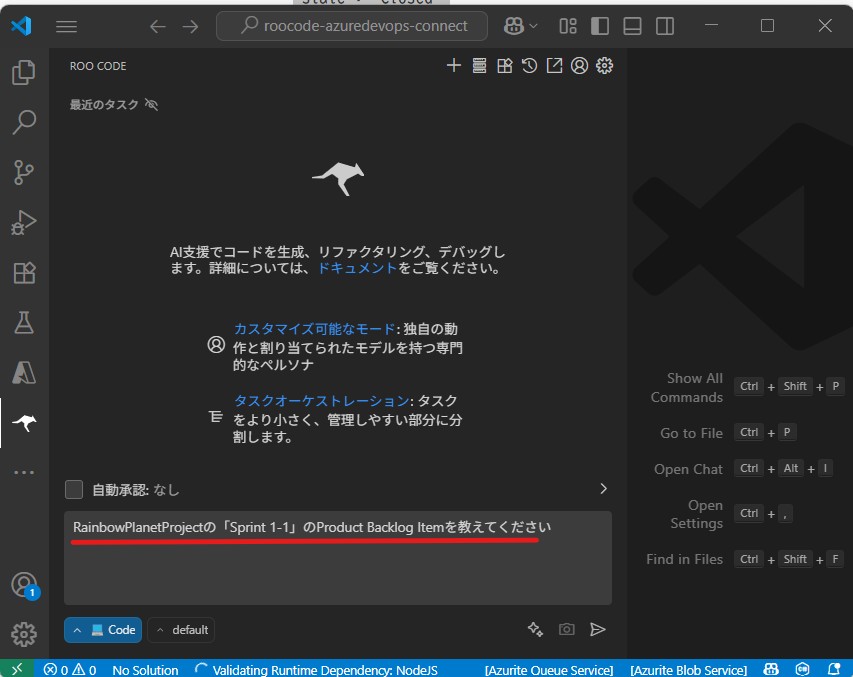
Task: Open the Explorer view in activity bar
Action: pos(24,72)
